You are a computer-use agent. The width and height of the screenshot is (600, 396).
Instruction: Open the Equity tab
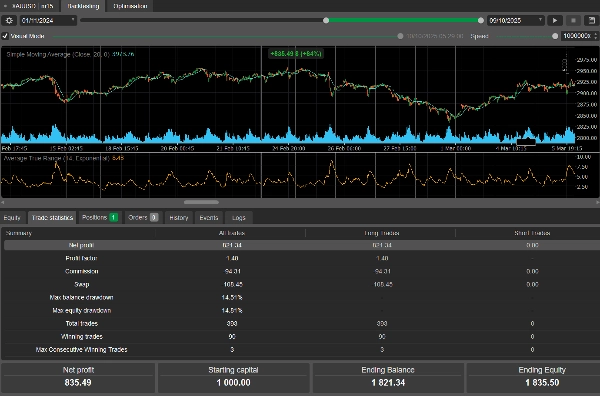(x=12, y=218)
